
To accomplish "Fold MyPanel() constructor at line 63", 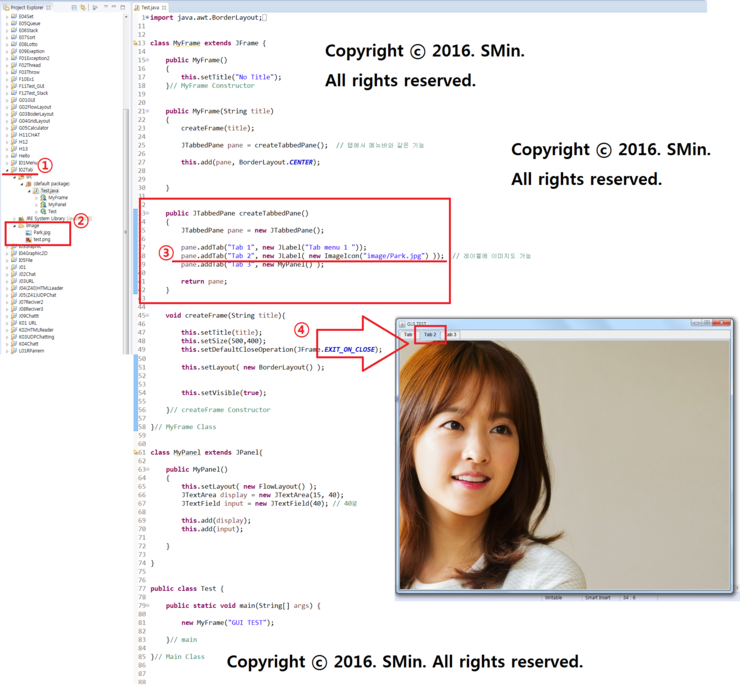I will pos(147,469).
